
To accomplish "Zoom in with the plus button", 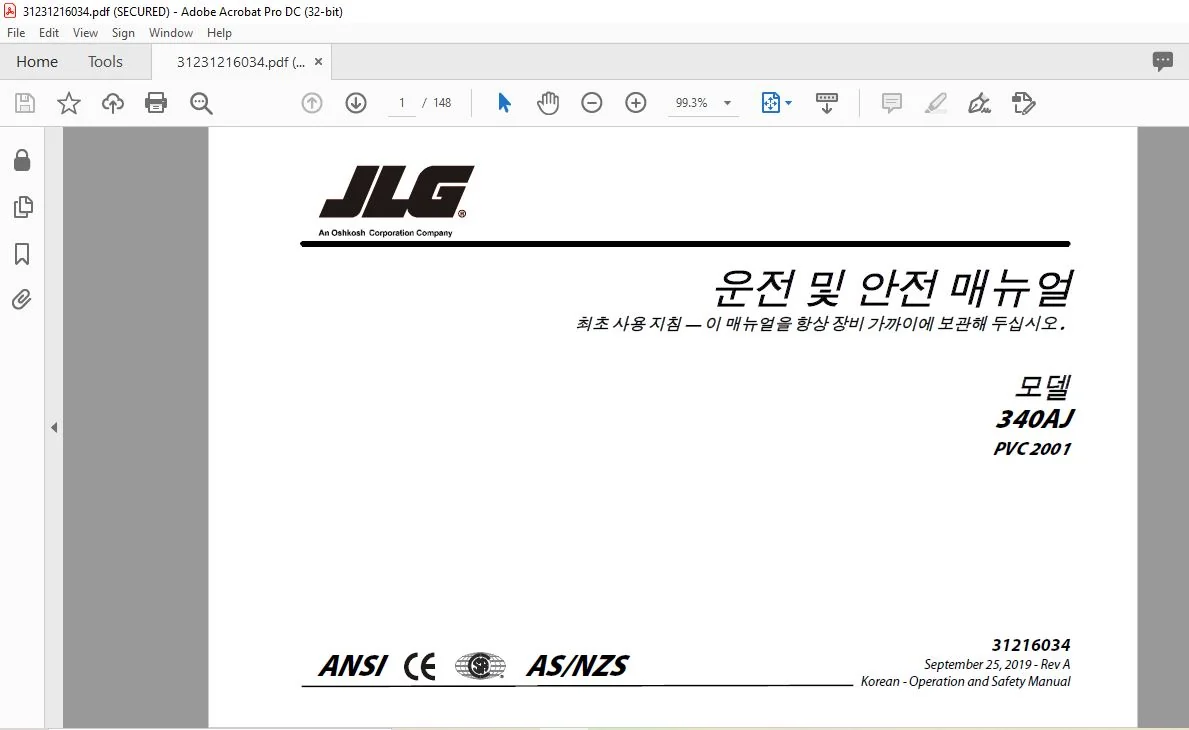I will 635,103.
